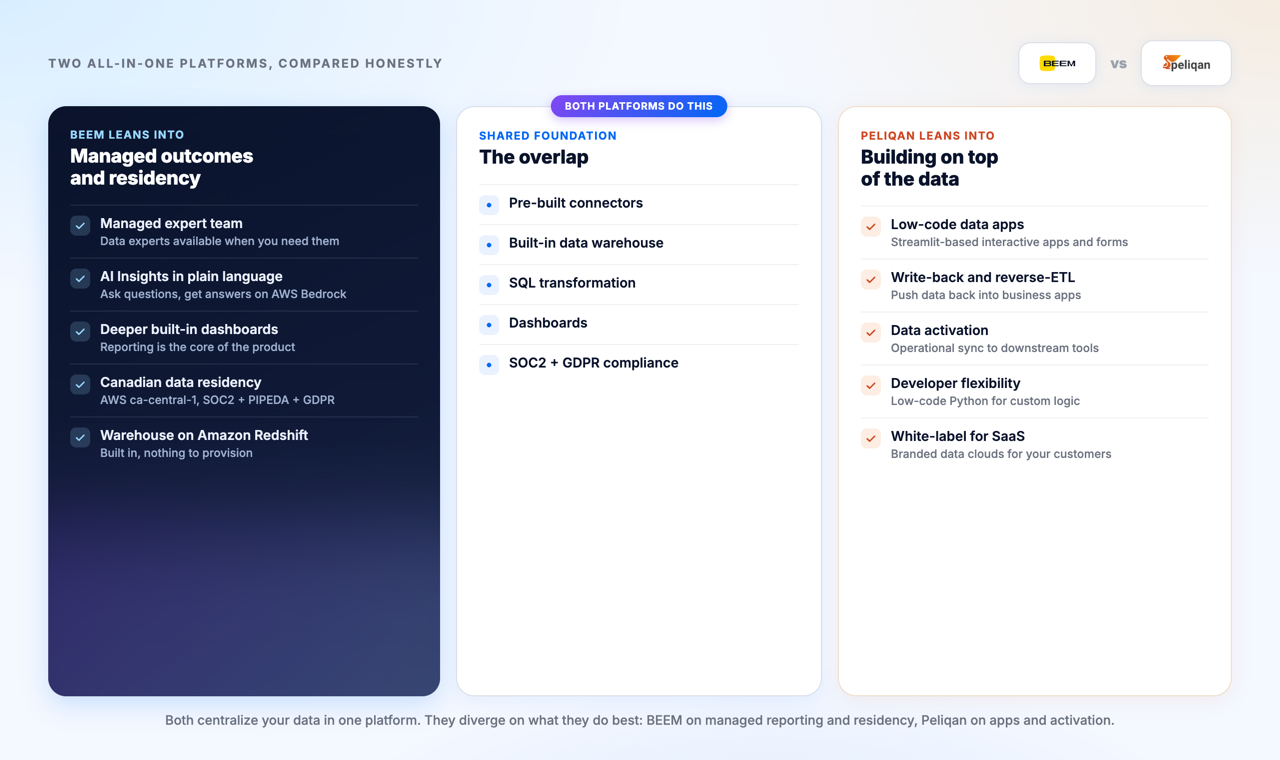The image size is (1280, 760).
Task: Click the 'Data activation' title
Action: pyautogui.click(x=940, y=331)
